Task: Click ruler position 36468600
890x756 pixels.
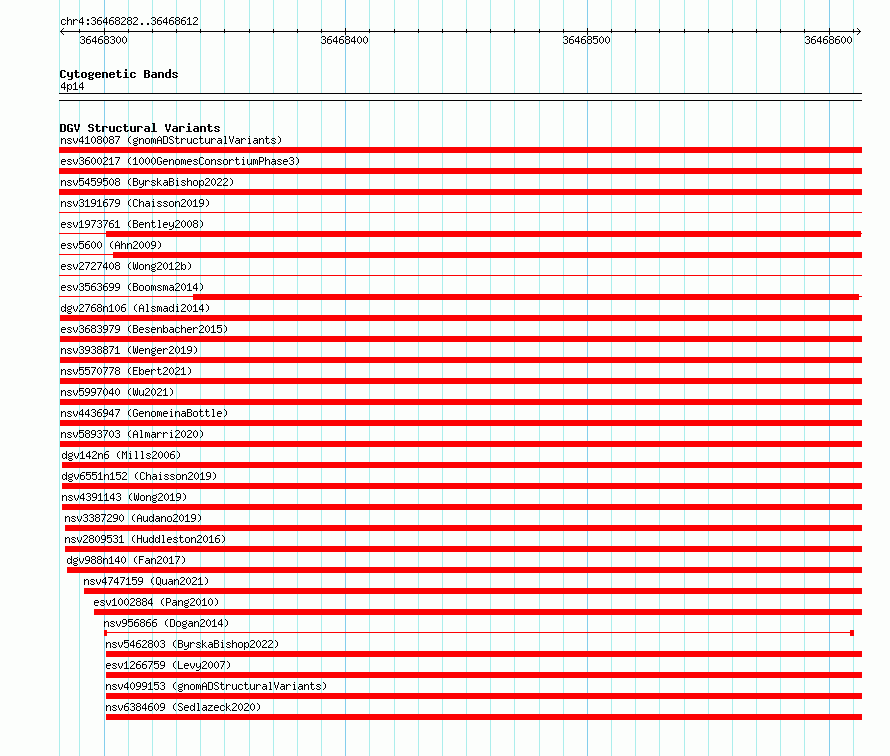Action: coord(828,40)
